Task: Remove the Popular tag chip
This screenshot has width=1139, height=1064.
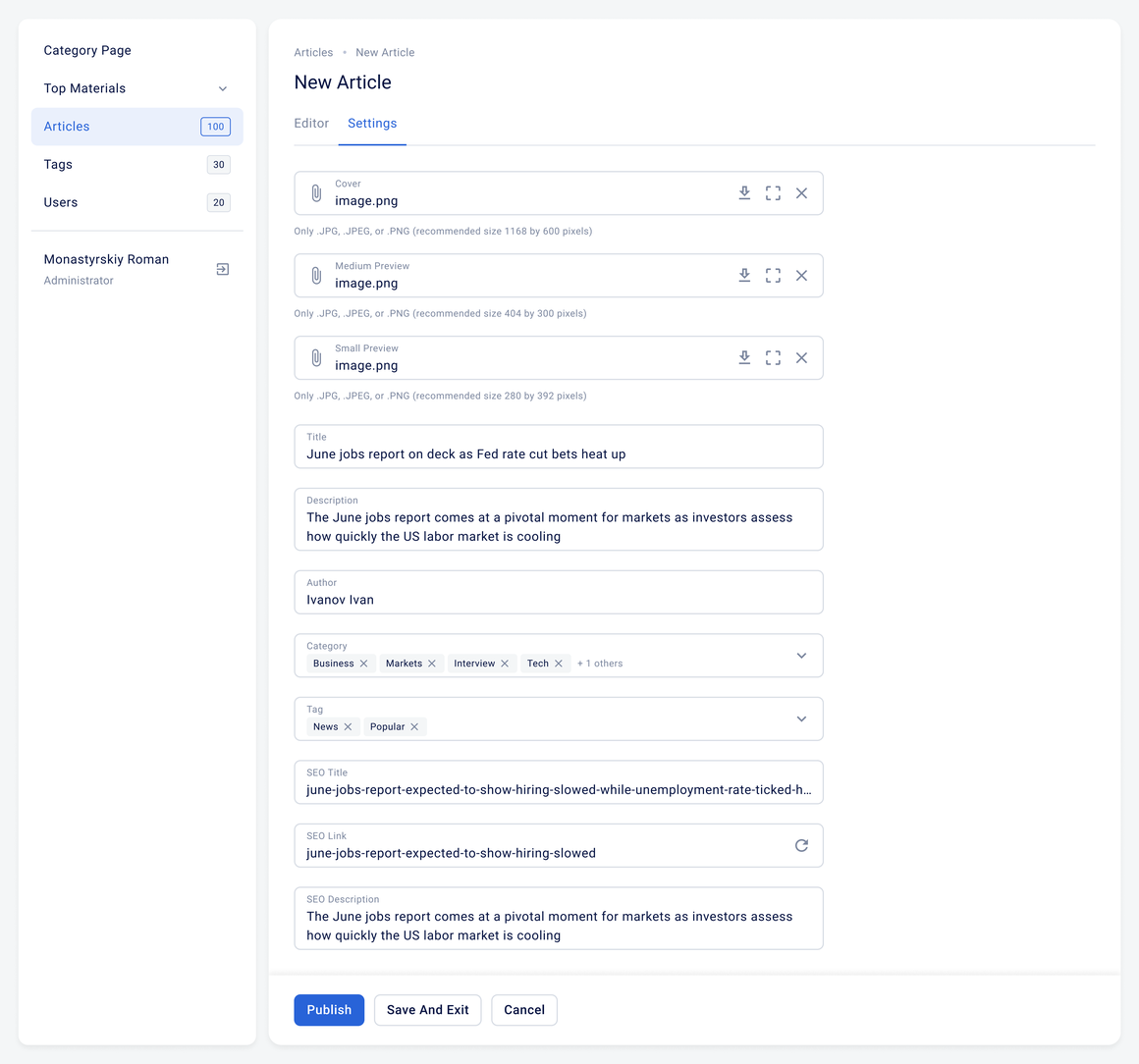Action: (414, 726)
